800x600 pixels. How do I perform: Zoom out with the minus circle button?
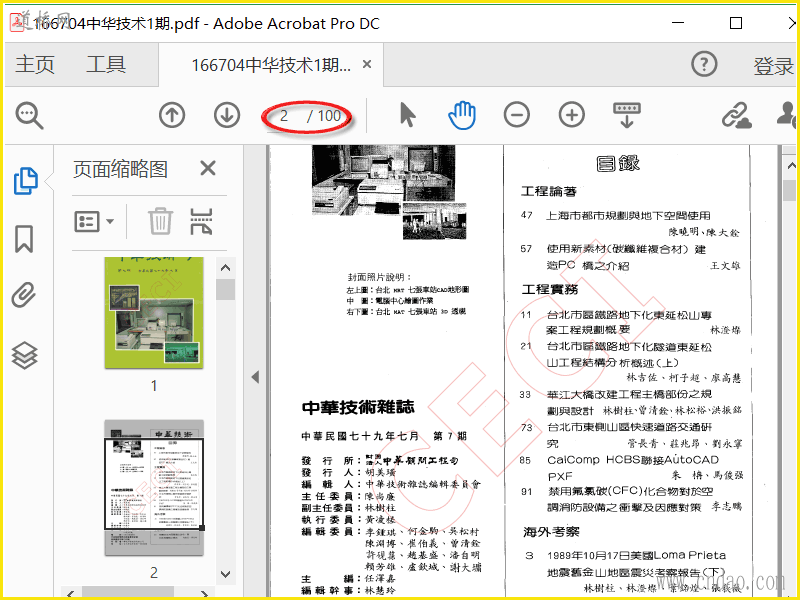[517, 115]
